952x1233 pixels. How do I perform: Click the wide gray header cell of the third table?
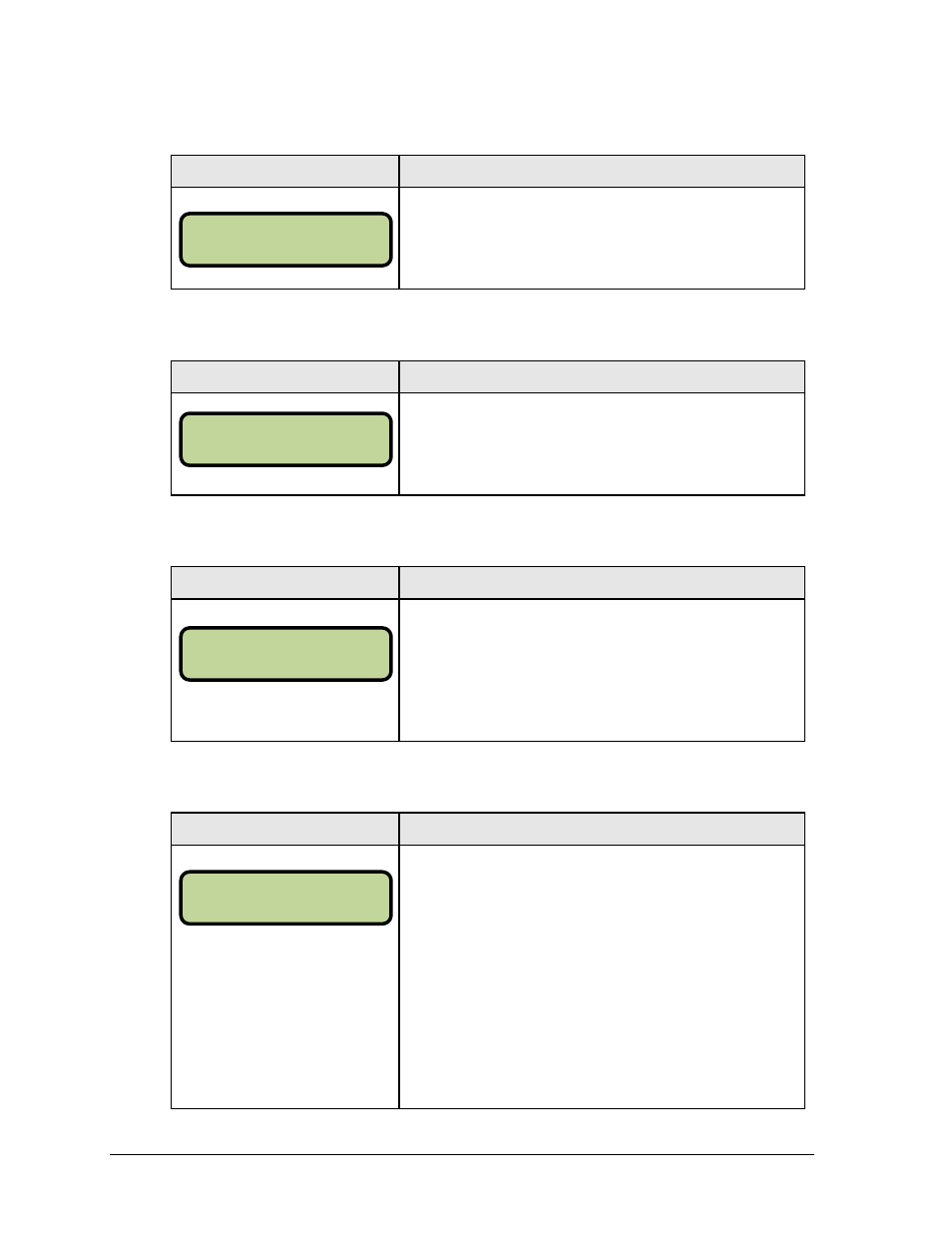pos(602,583)
